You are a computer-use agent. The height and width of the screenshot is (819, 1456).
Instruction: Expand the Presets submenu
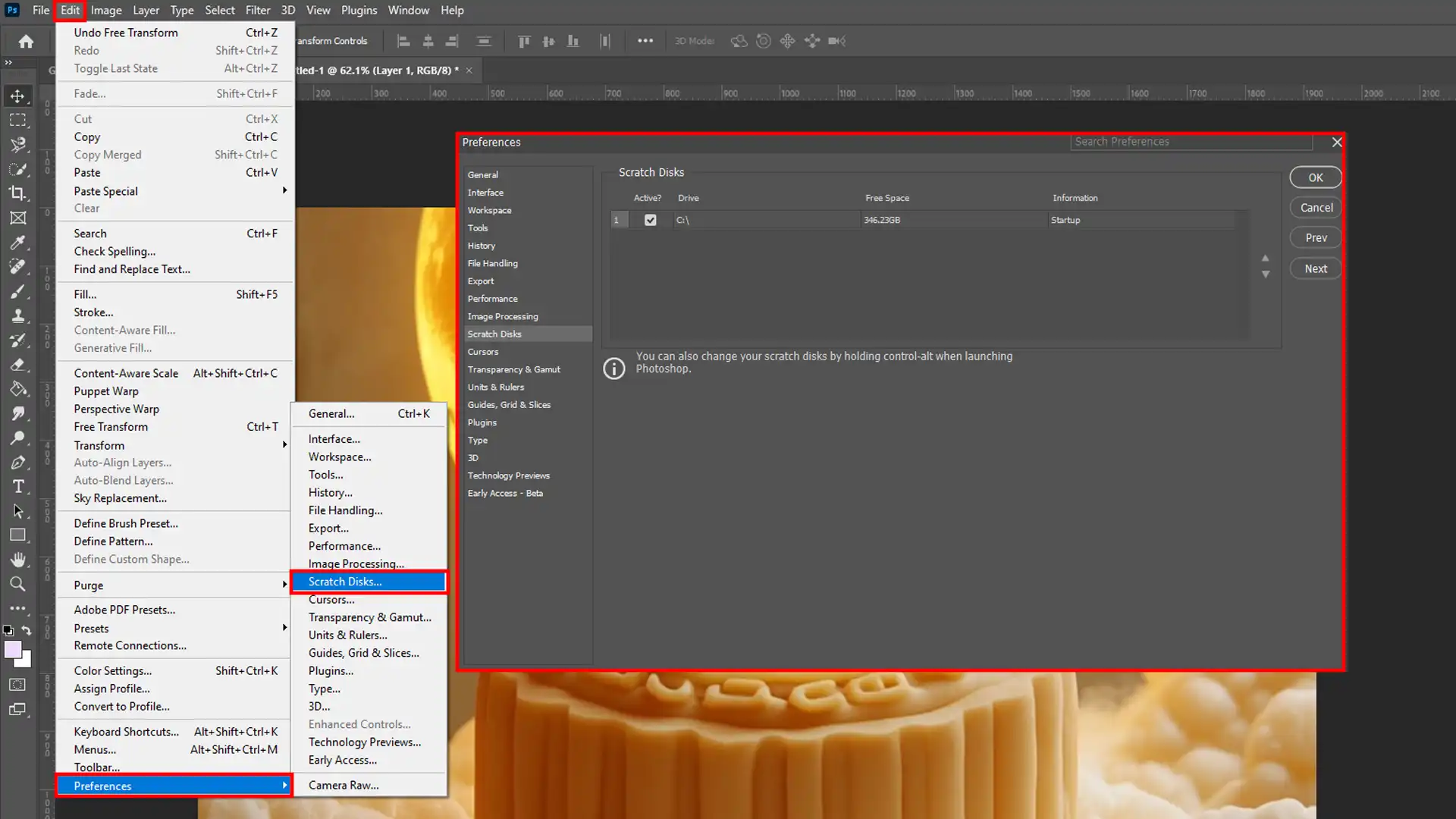pyautogui.click(x=175, y=628)
